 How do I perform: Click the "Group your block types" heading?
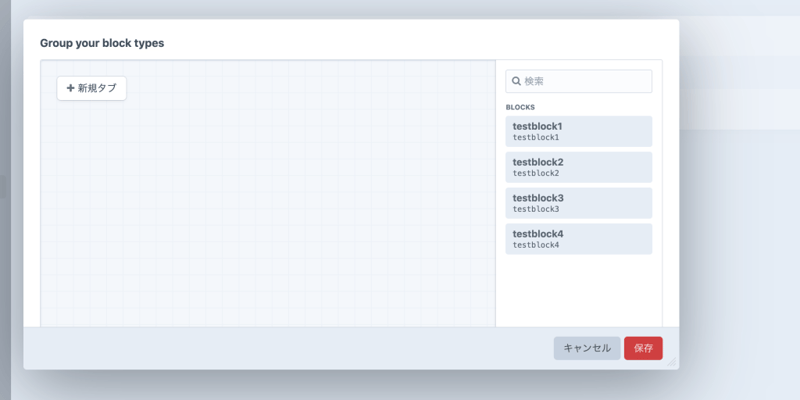[x=102, y=43]
